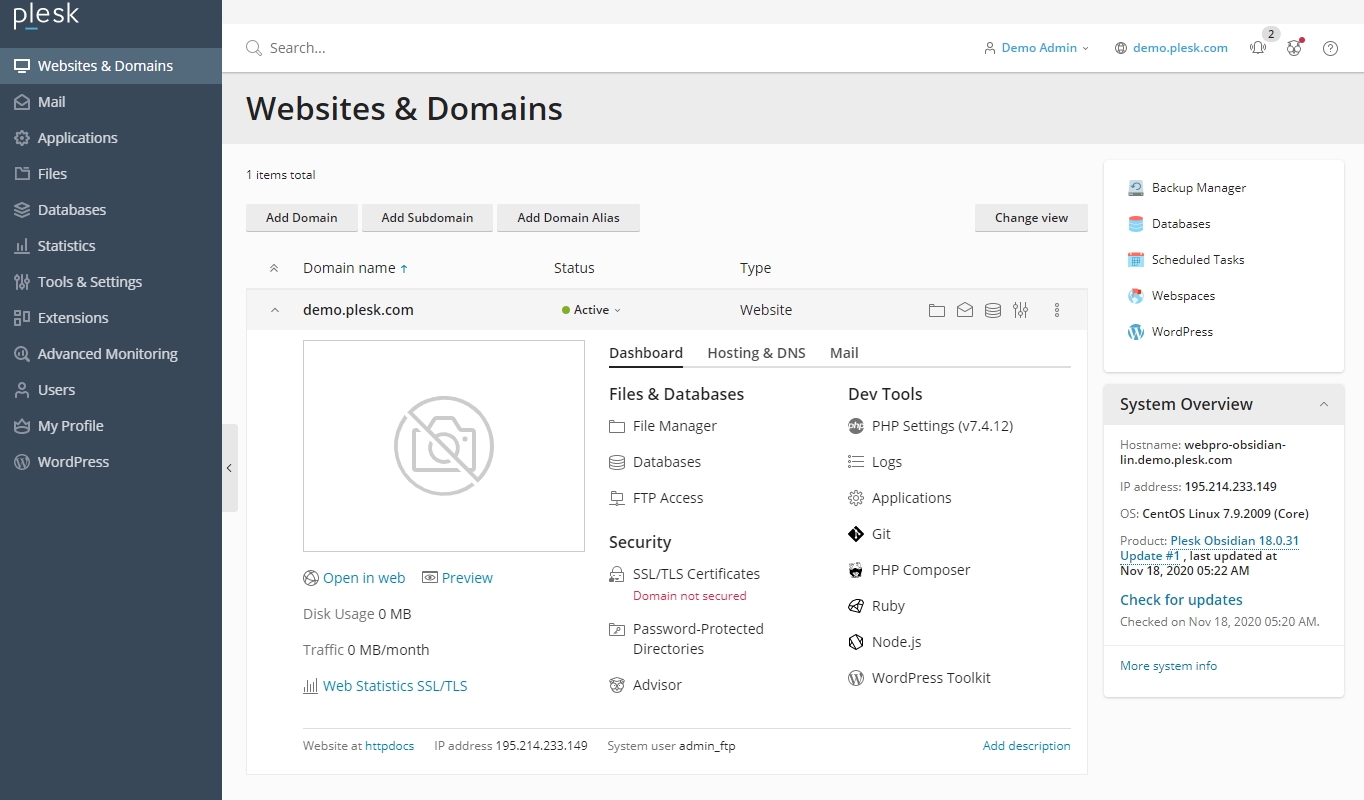The image size is (1364, 800).
Task: Open the help question mark icon
Action: point(1330,48)
